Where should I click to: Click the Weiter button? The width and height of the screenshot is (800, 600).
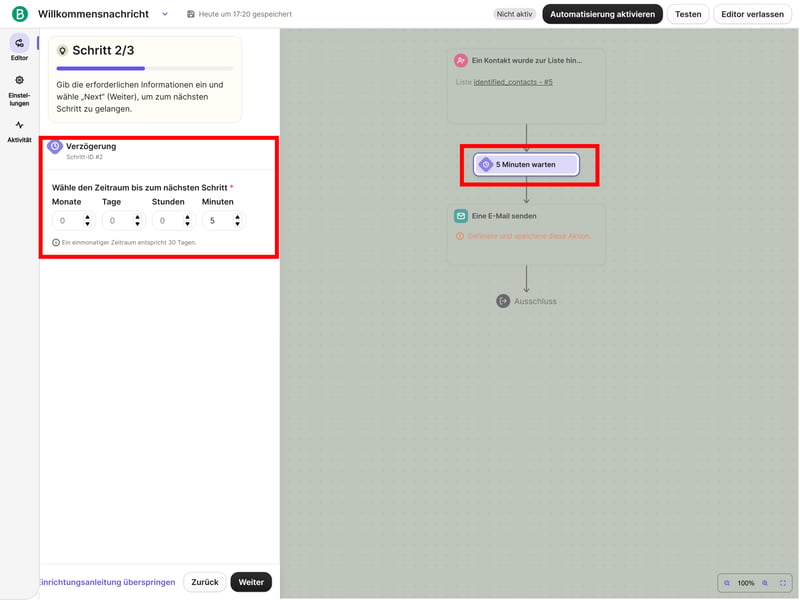pyautogui.click(x=251, y=582)
